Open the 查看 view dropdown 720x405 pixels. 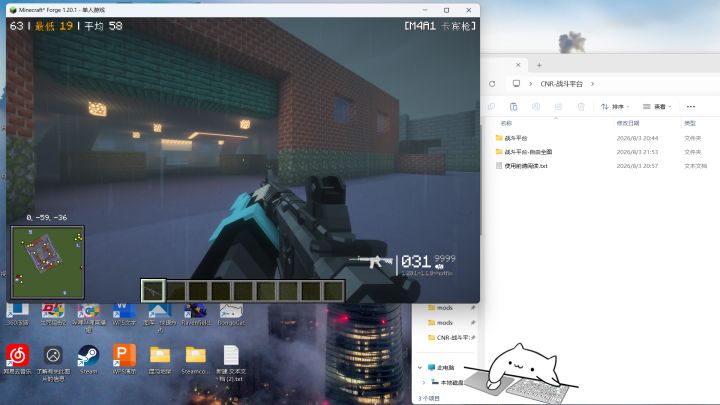(x=657, y=107)
